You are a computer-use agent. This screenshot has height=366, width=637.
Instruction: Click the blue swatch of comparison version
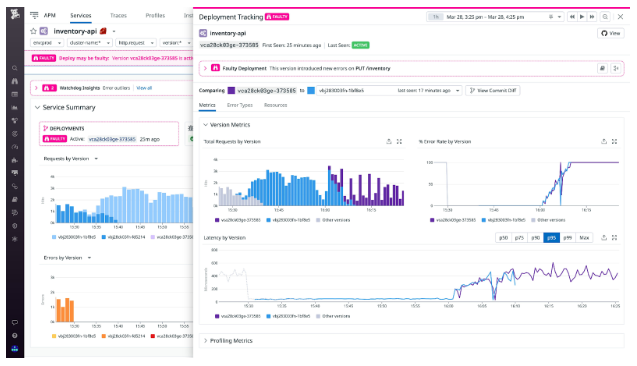[x=311, y=91]
